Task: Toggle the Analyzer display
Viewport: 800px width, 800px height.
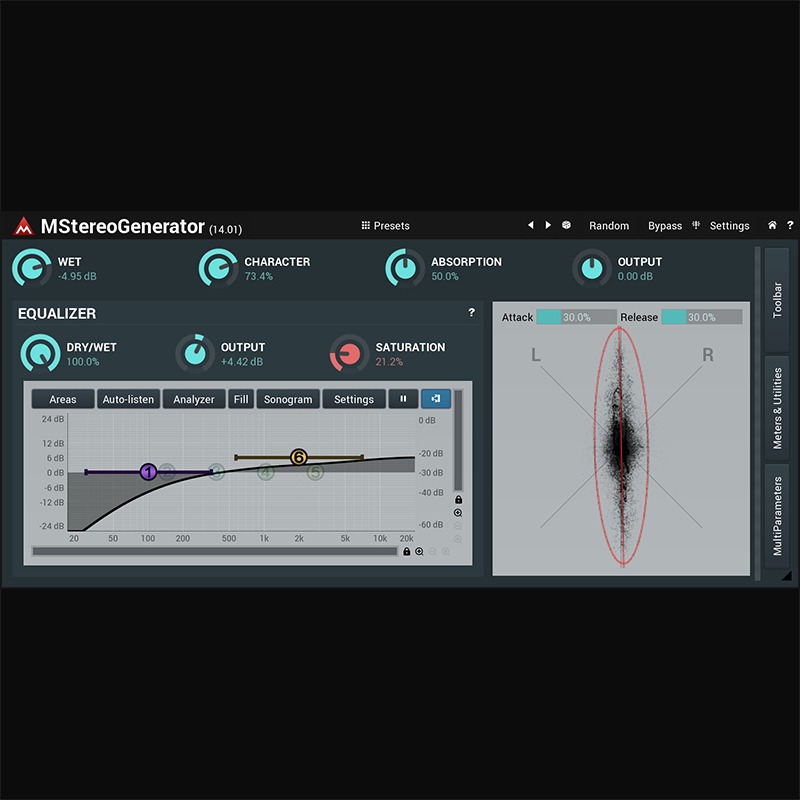Action: click(194, 399)
